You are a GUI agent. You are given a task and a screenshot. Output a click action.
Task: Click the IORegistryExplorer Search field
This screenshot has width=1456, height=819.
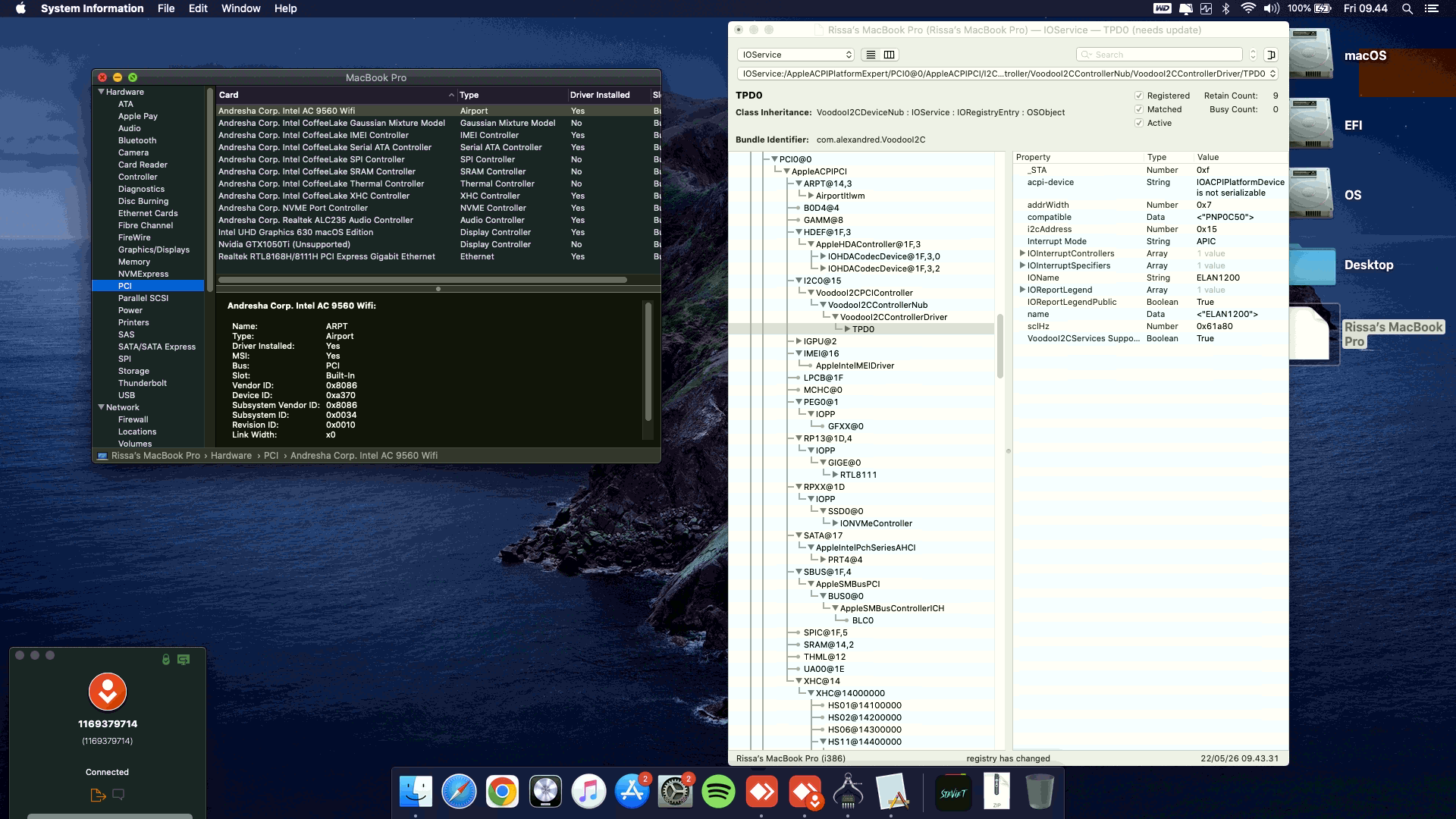(1159, 55)
